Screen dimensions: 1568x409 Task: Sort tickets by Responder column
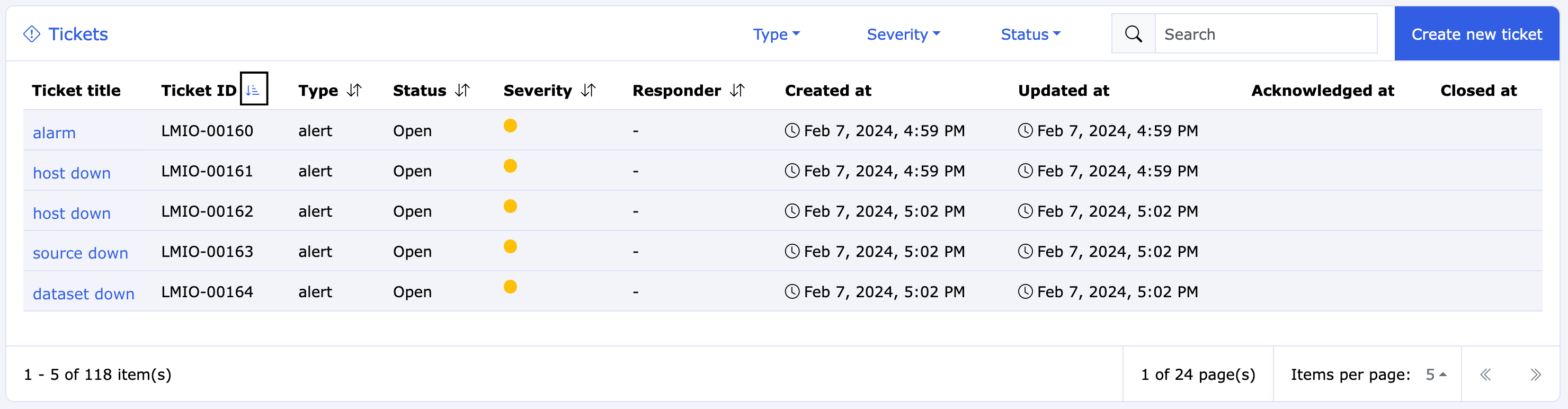(737, 91)
